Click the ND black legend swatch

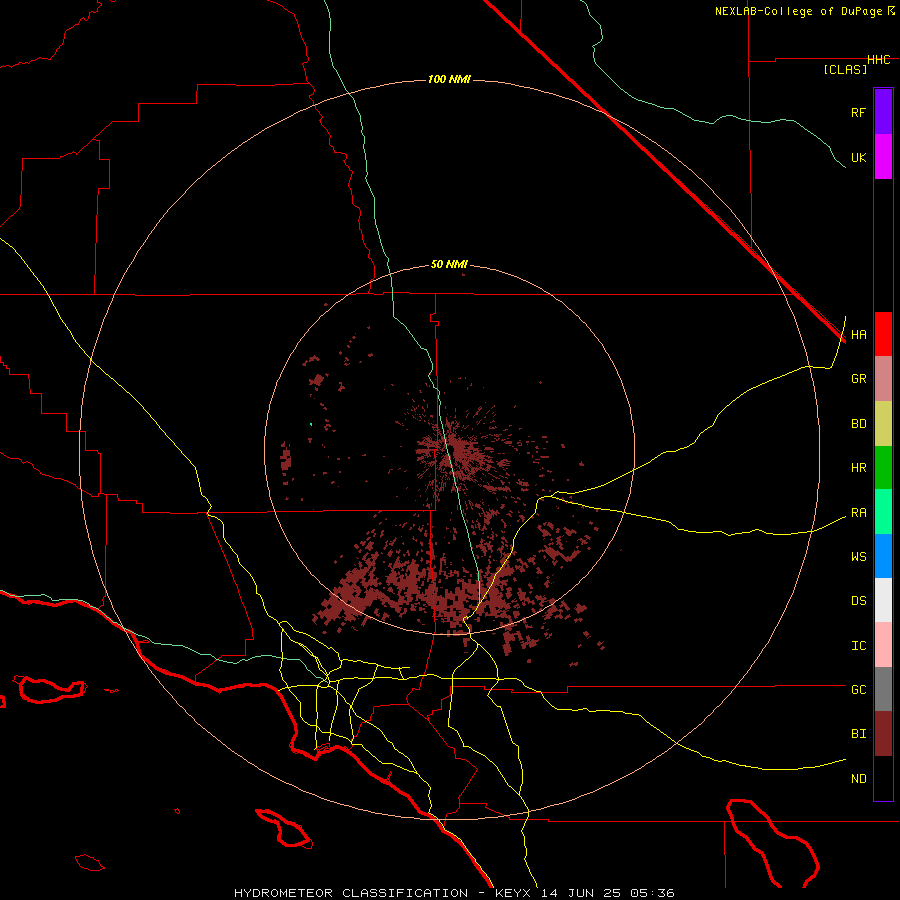883,778
